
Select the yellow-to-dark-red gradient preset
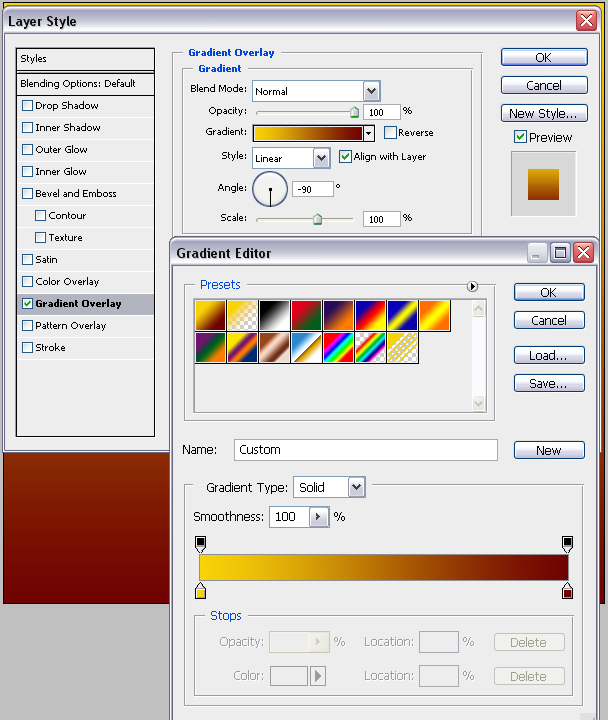point(210,315)
